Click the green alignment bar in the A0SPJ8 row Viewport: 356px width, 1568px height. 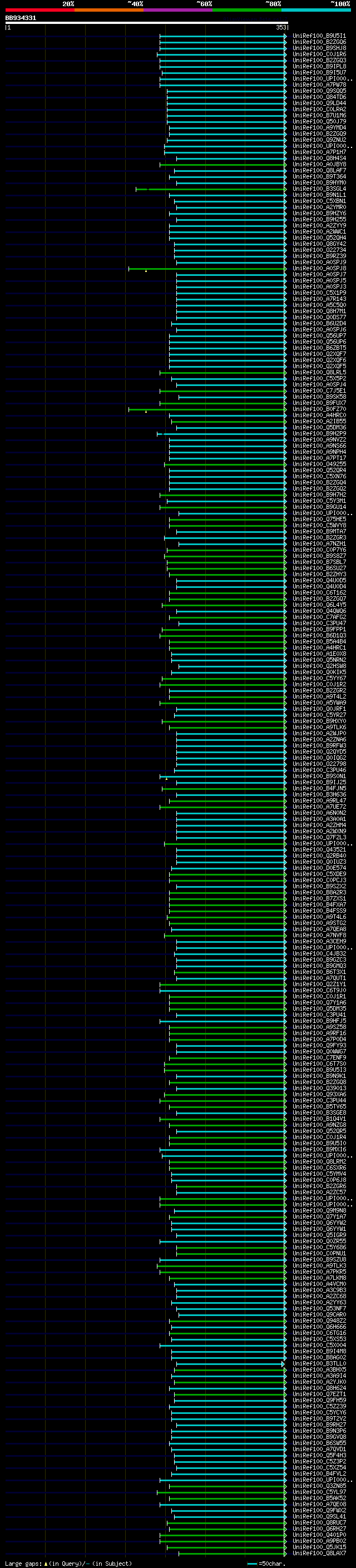click(207, 269)
